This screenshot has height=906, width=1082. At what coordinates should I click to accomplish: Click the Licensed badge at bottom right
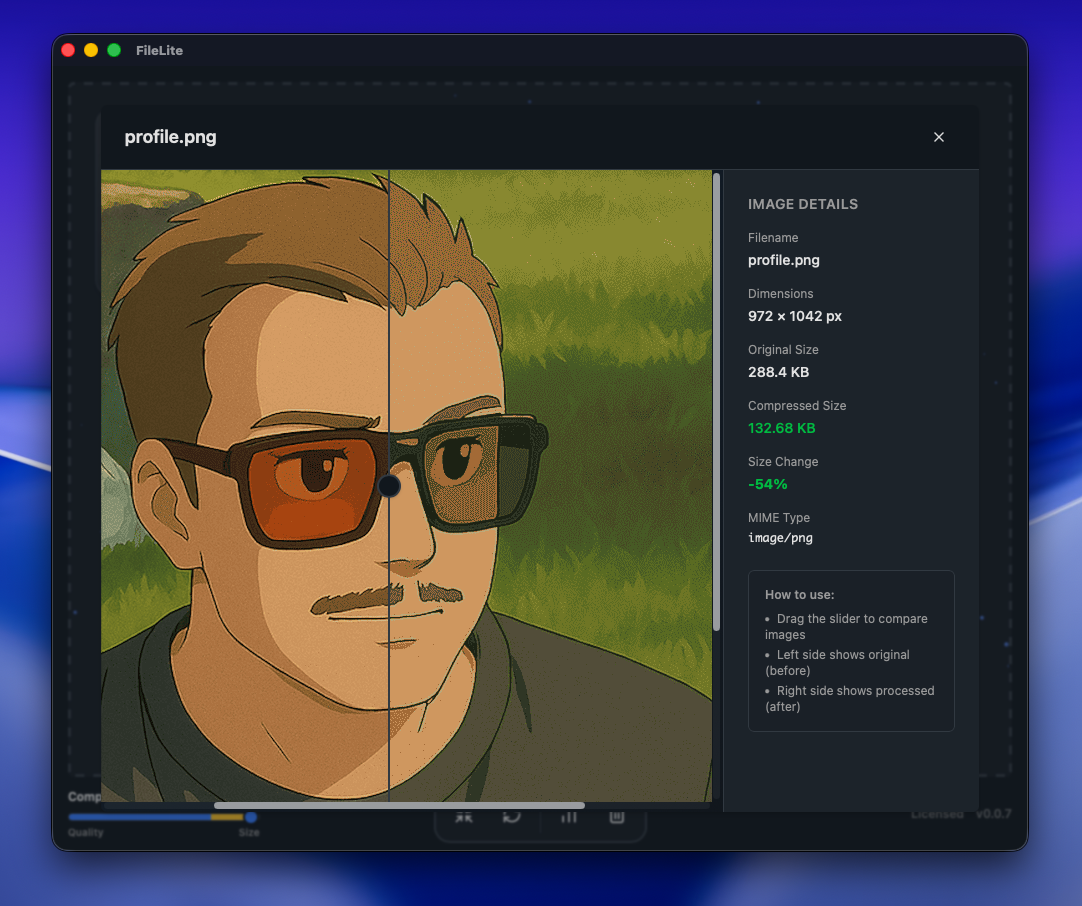(937, 814)
